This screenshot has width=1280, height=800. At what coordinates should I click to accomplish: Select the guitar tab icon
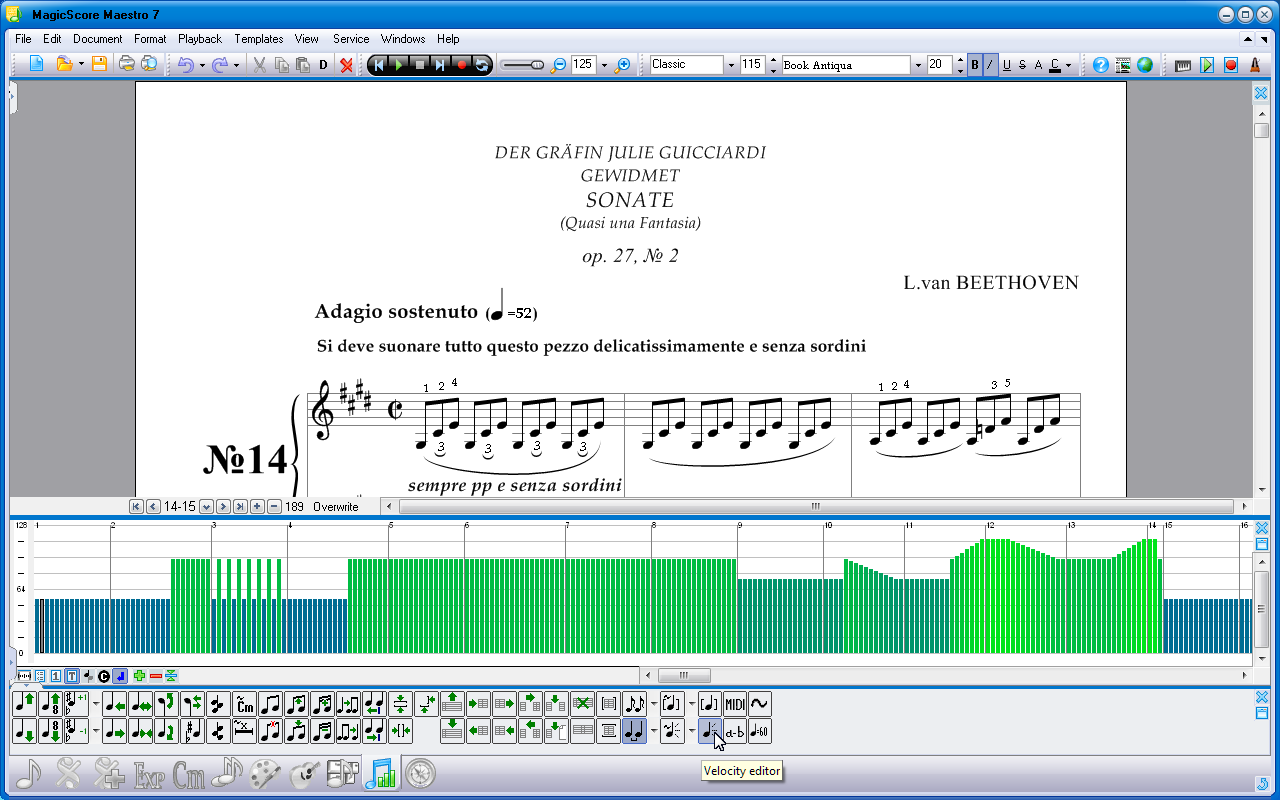[304, 773]
